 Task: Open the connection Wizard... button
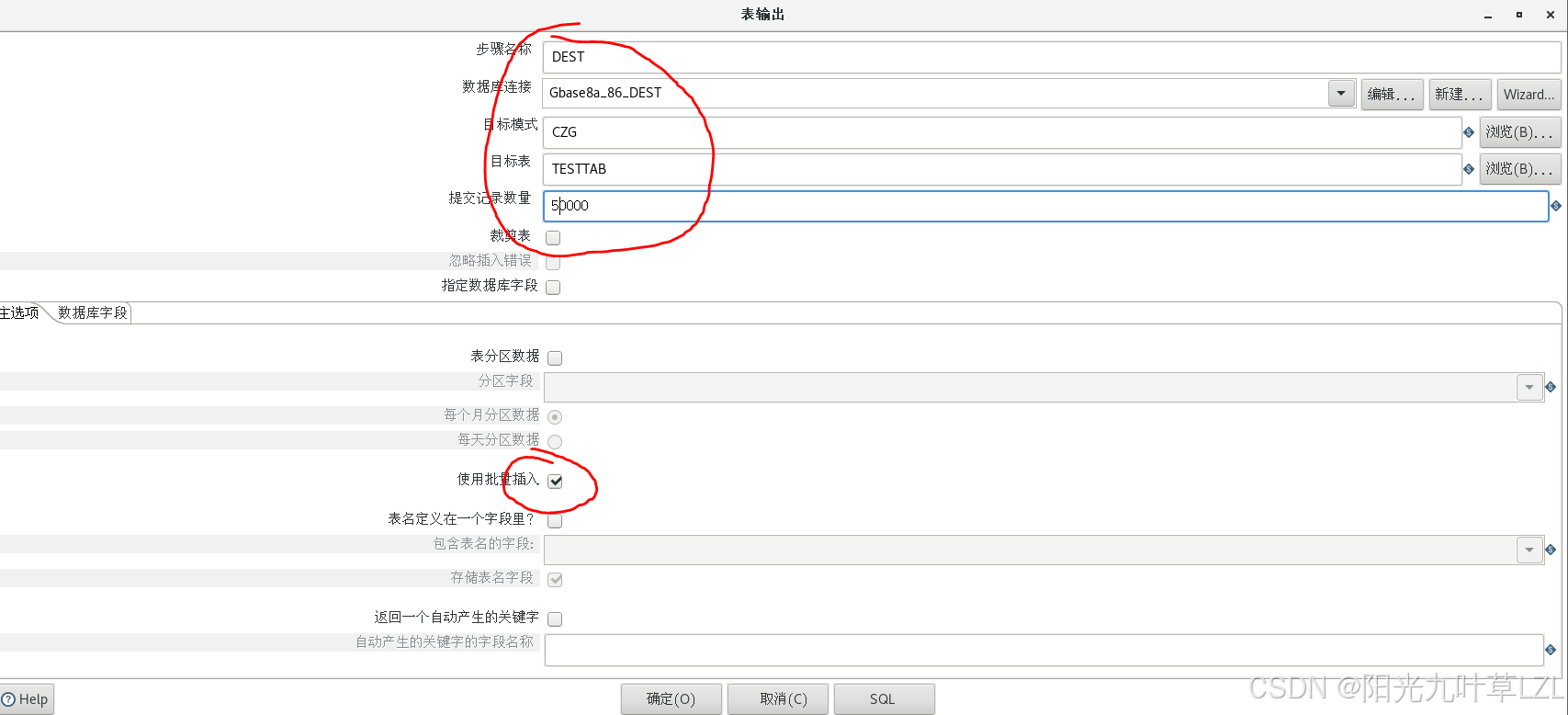click(x=1529, y=94)
